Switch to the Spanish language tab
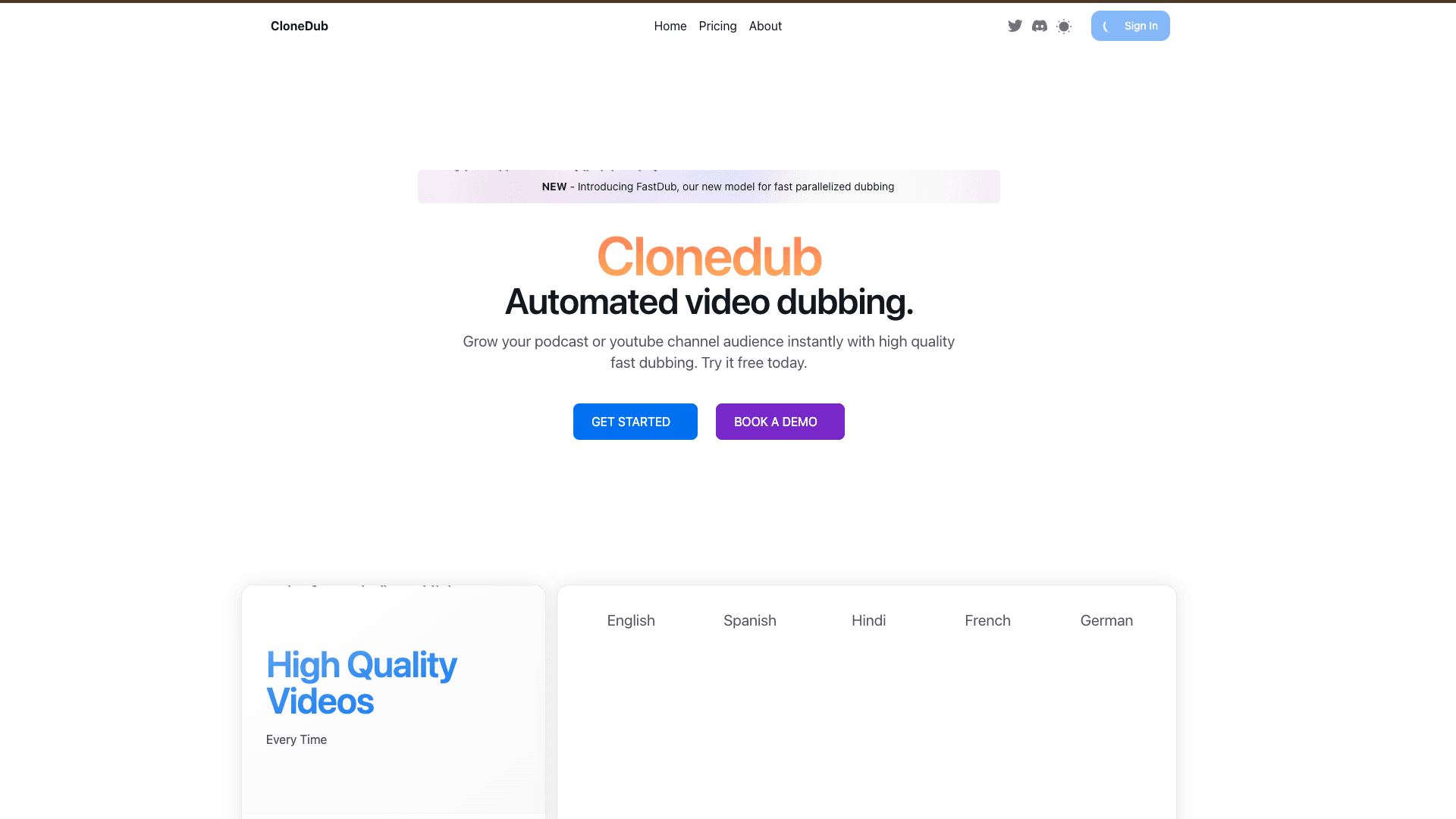Screen dimensions: 1456x819 tap(749, 620)
